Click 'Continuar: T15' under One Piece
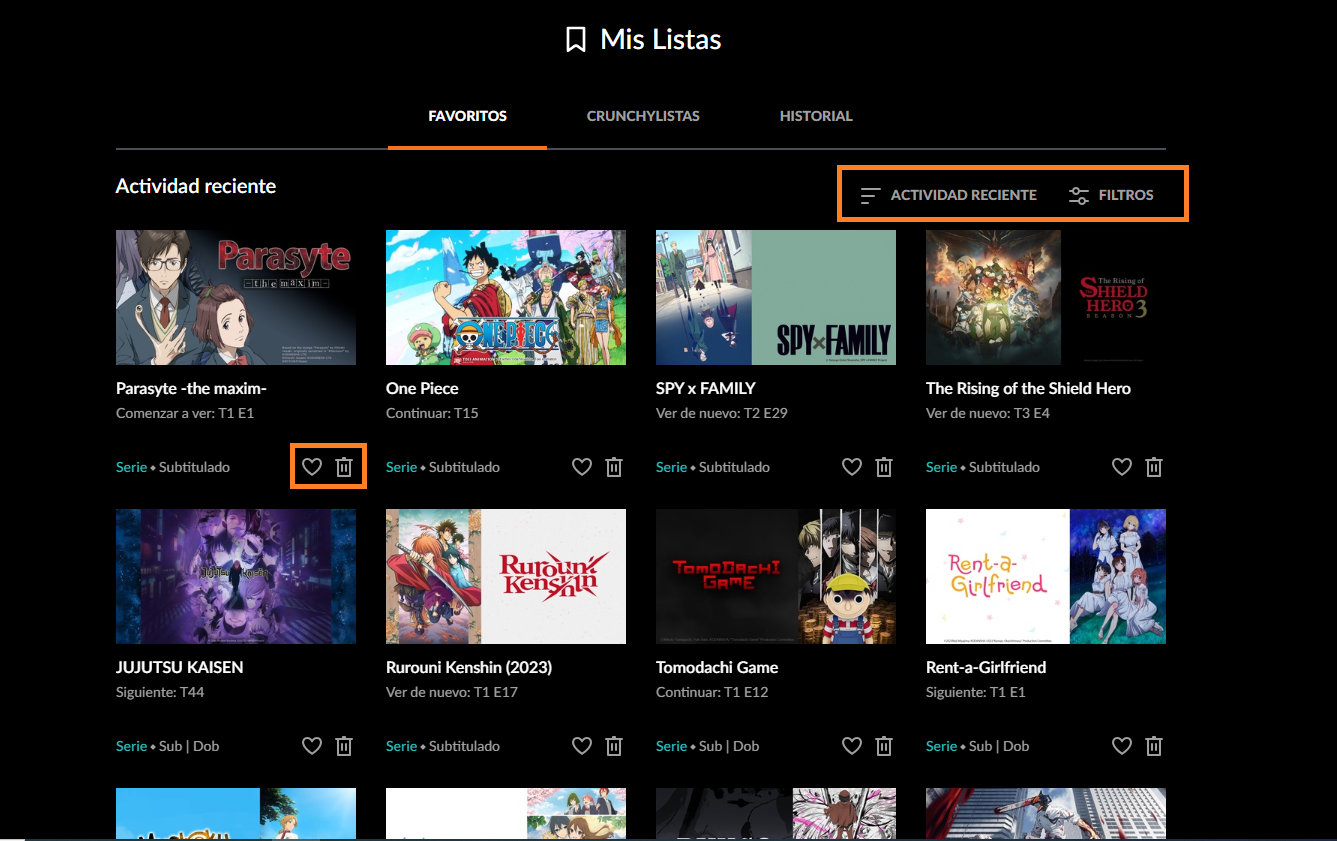1337x841 pixels. pyautogui.click(x=432, y=413)
